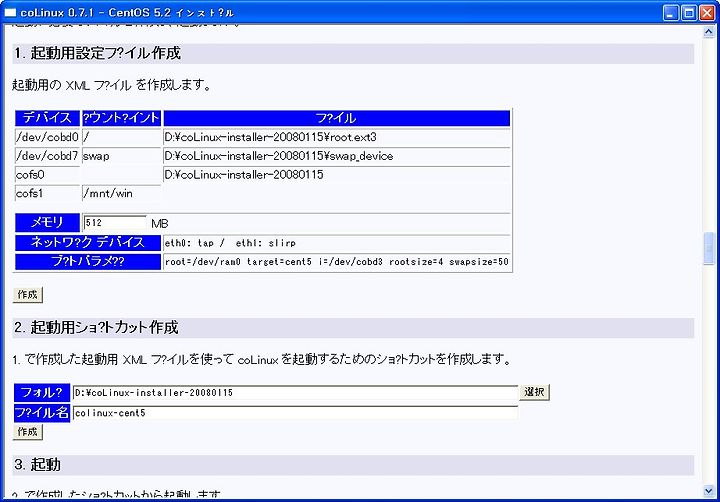Click the swap_device file path cell
The width and height of the screenshot is (720, 502).
tap(337, 156)
